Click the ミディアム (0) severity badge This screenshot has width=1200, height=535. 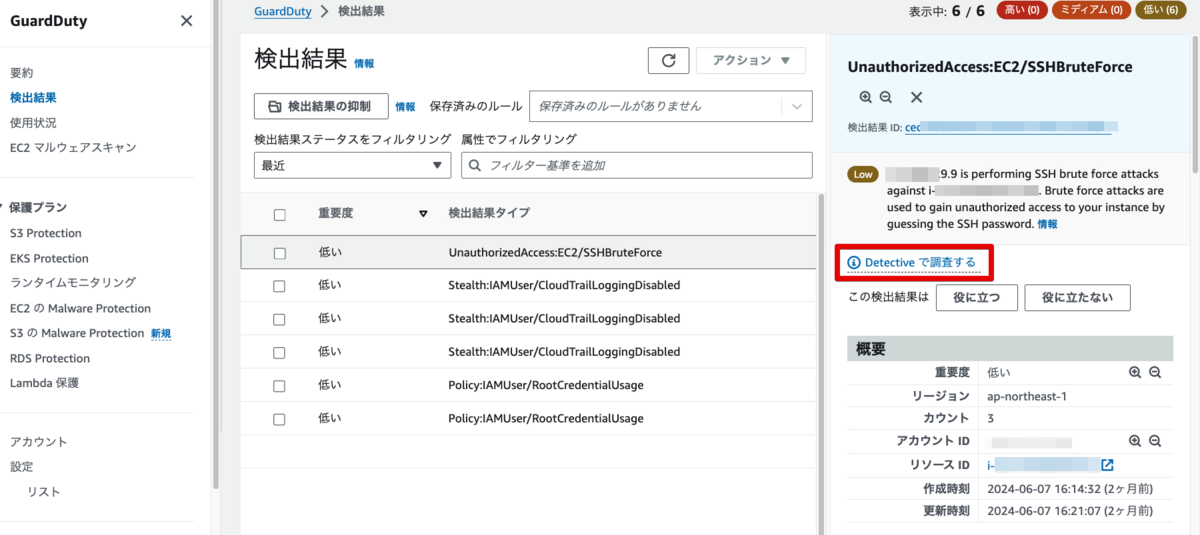(x=1093, y=11)
